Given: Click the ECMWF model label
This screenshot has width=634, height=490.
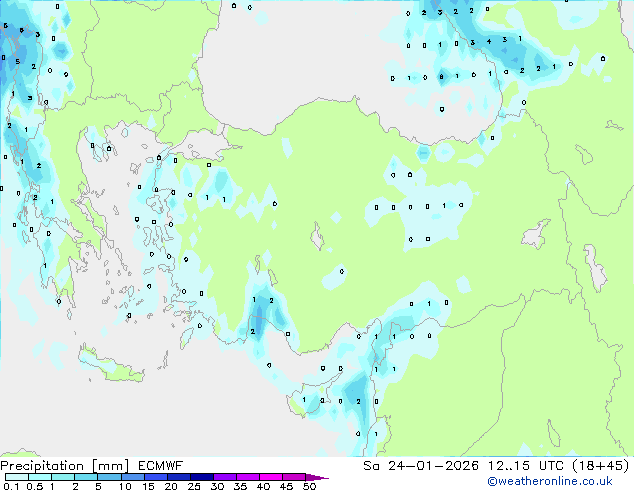Looking at the screenshot, I should (161, 466).
